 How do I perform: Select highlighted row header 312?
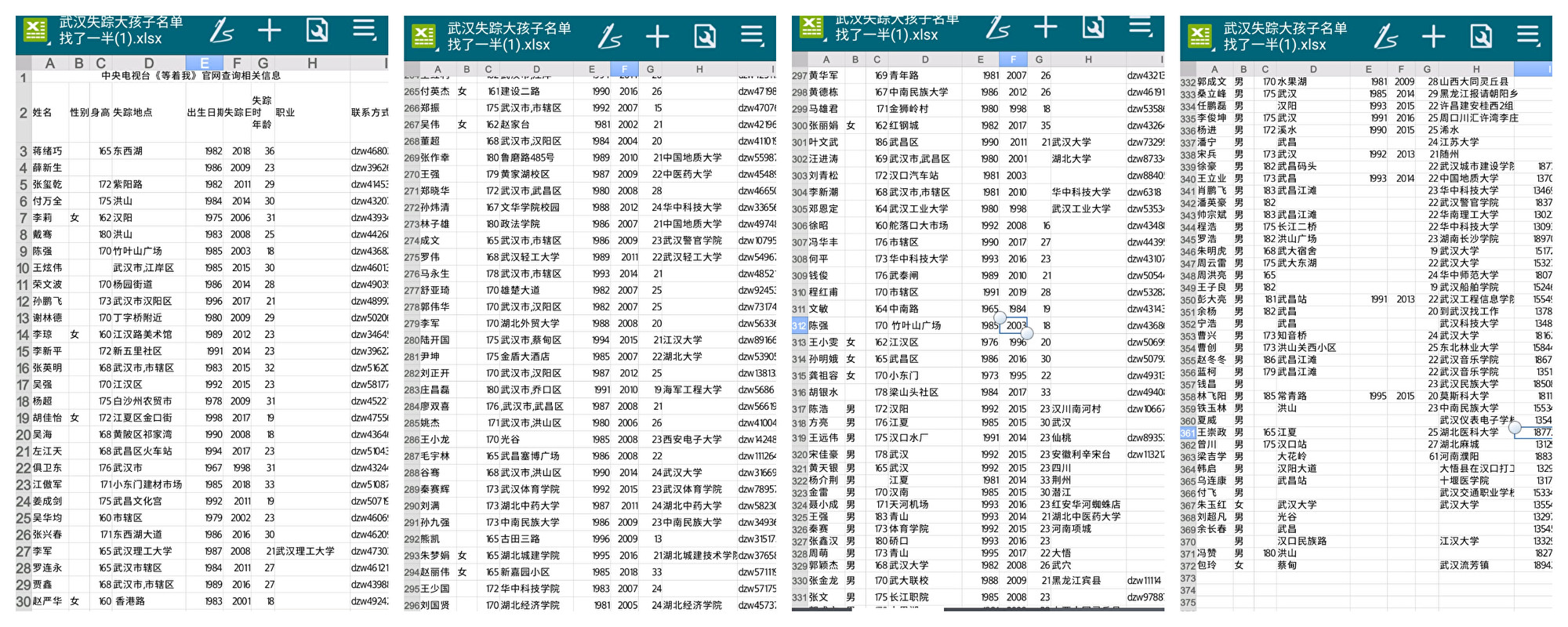pyautogui.click(x=799, y=325)
